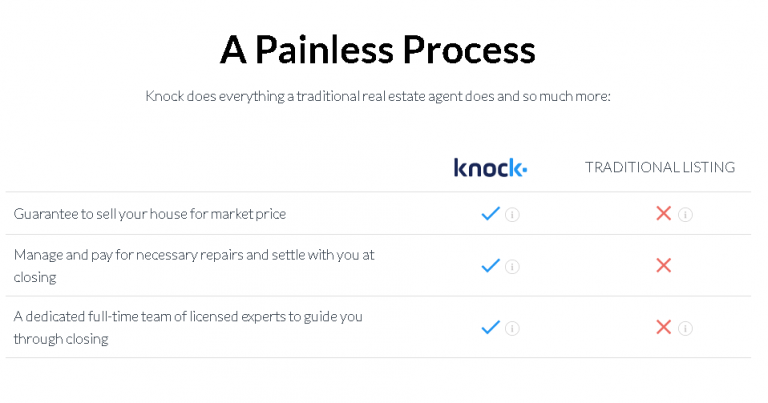This screenshot has width=768, height=403.
Task: Click red X in necessary repairs row
Action: tap(664, 265)
